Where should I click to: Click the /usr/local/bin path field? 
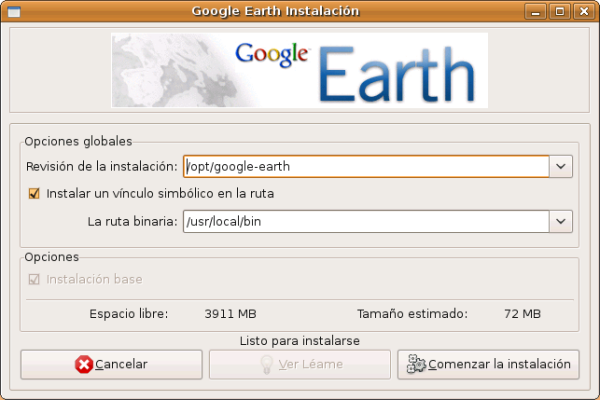(x=366, y=221)
